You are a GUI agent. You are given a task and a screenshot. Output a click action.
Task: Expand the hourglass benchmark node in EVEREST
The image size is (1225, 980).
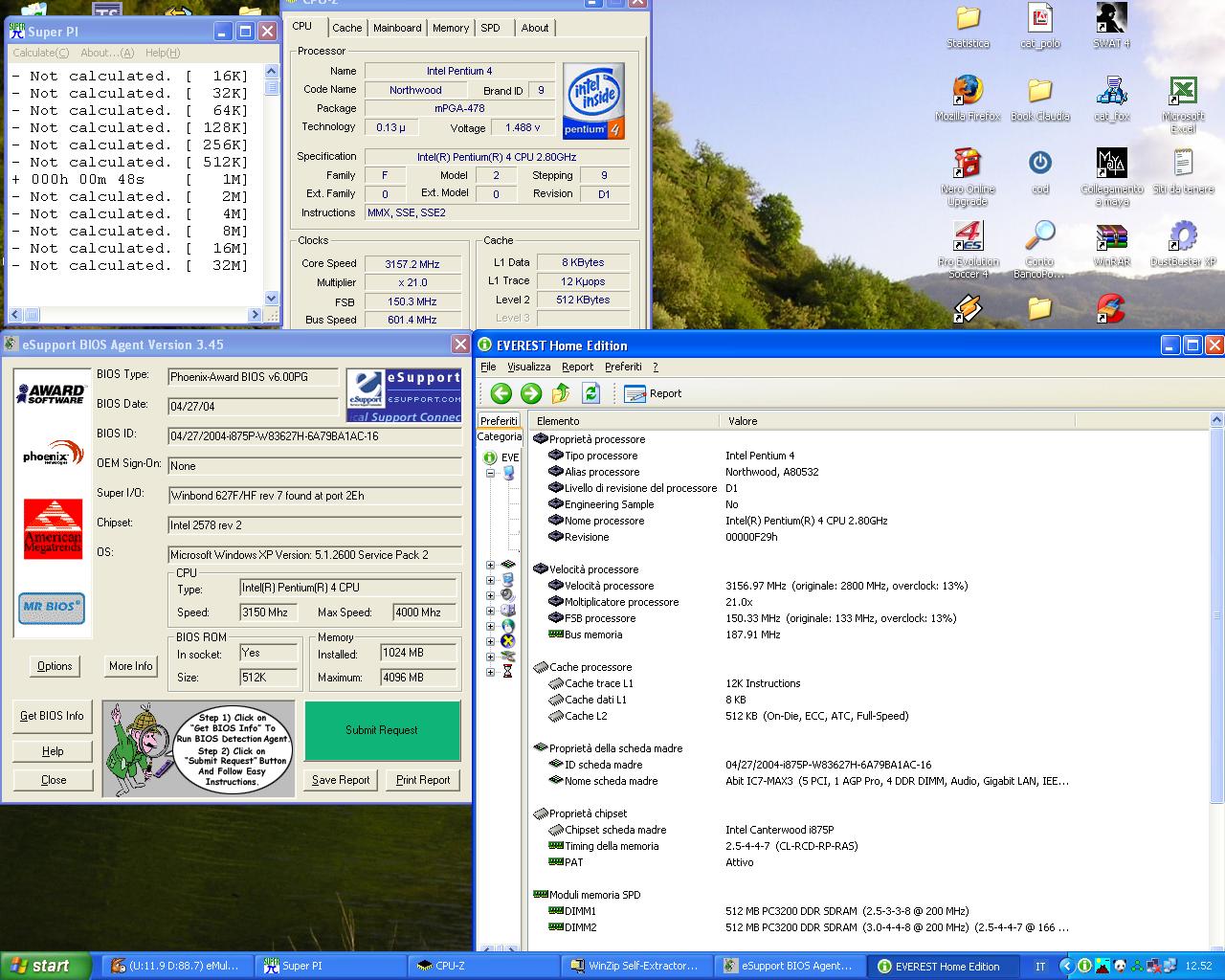pyautogui.click(x=490, y=672)
